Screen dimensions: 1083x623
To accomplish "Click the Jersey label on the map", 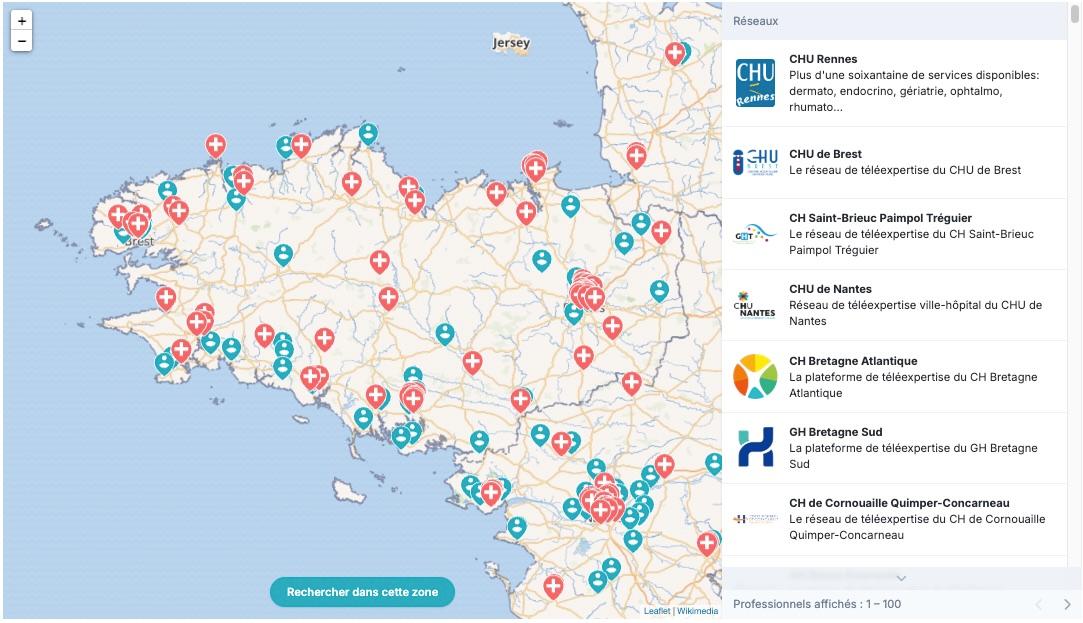I will click(511, 43).
